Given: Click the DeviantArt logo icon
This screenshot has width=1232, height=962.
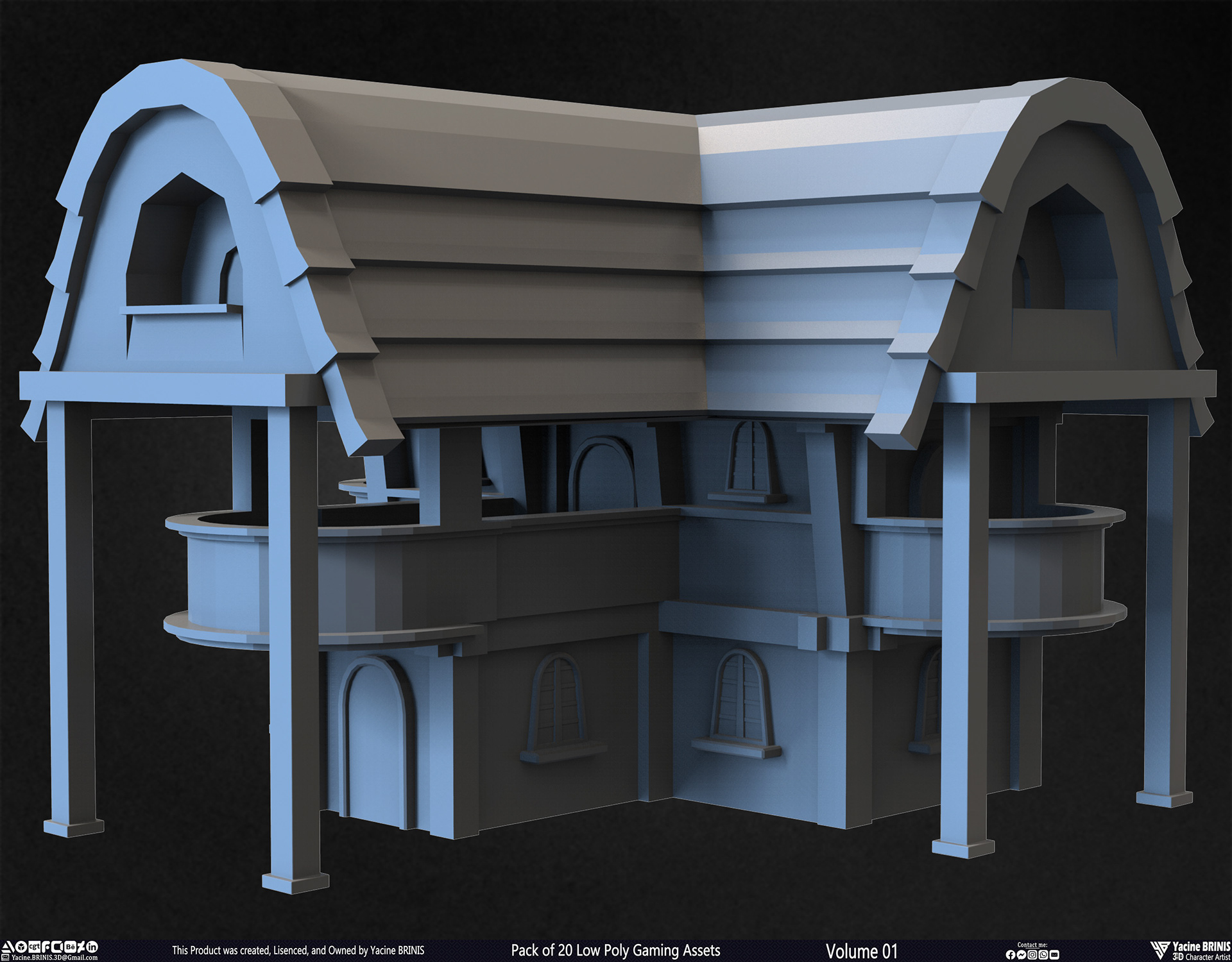Looking at the screenshot, I should (81, 947).
